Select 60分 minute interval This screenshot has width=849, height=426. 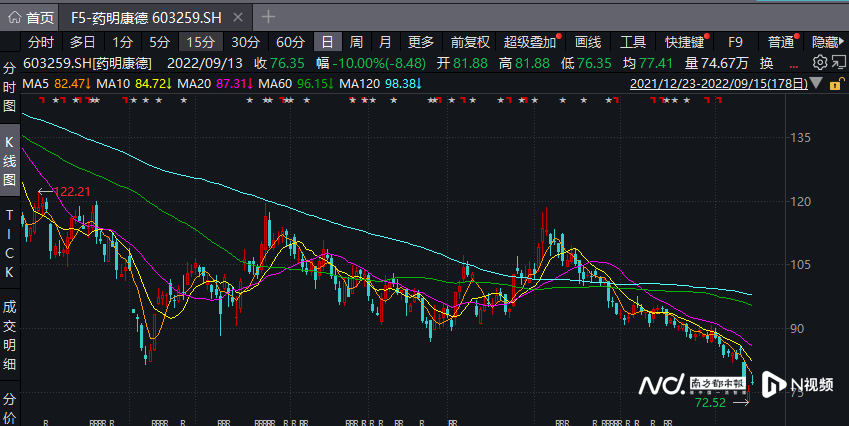coord(290,42)
